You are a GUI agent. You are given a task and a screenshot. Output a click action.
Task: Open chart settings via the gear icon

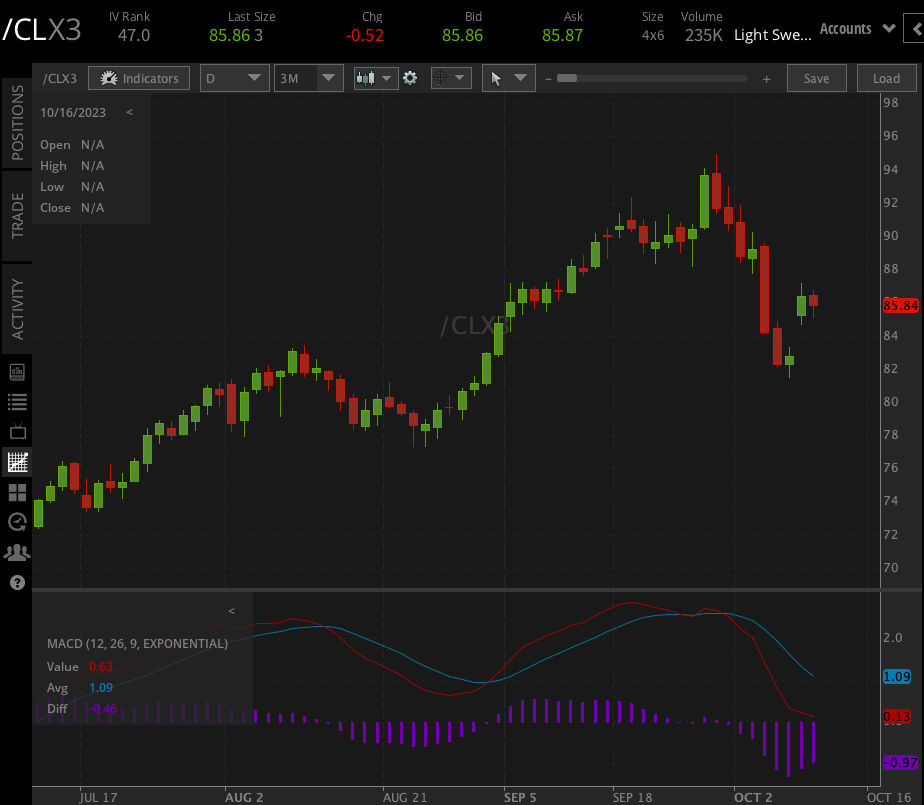click(x=411, y=78)
